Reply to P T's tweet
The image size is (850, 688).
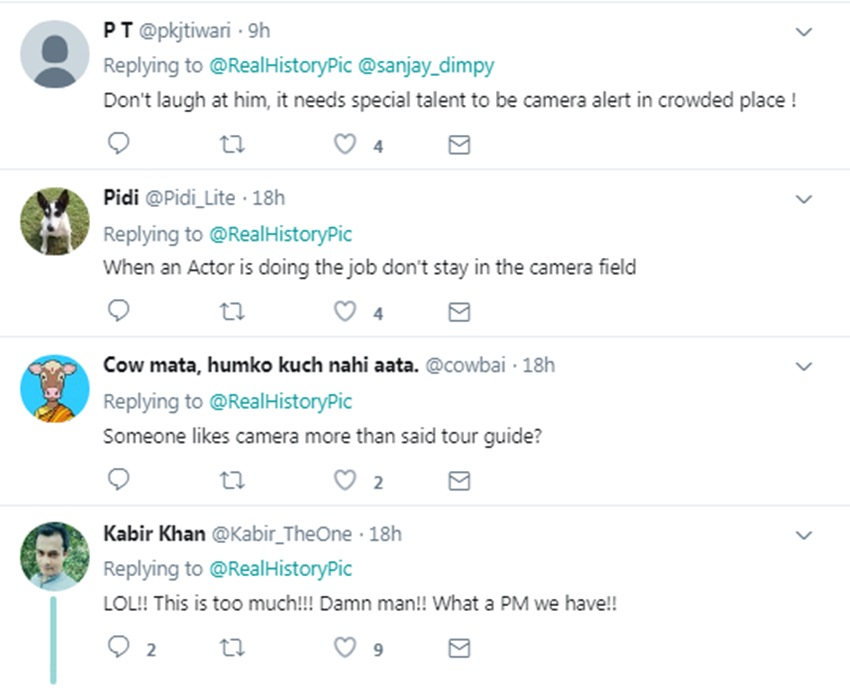(x=118, y=145)
